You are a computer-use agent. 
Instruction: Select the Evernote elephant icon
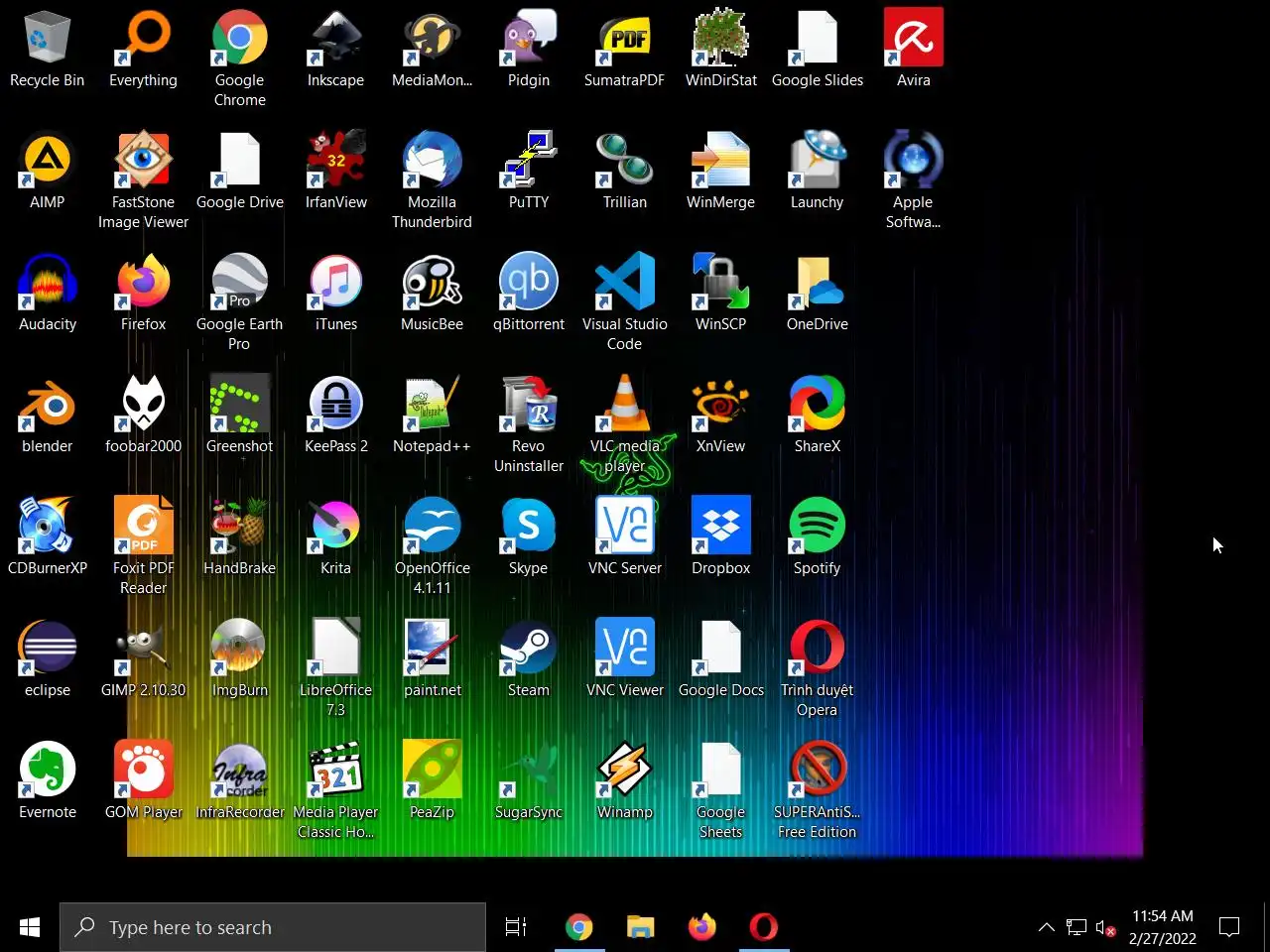pyautogui.click(x=47, y=771)
